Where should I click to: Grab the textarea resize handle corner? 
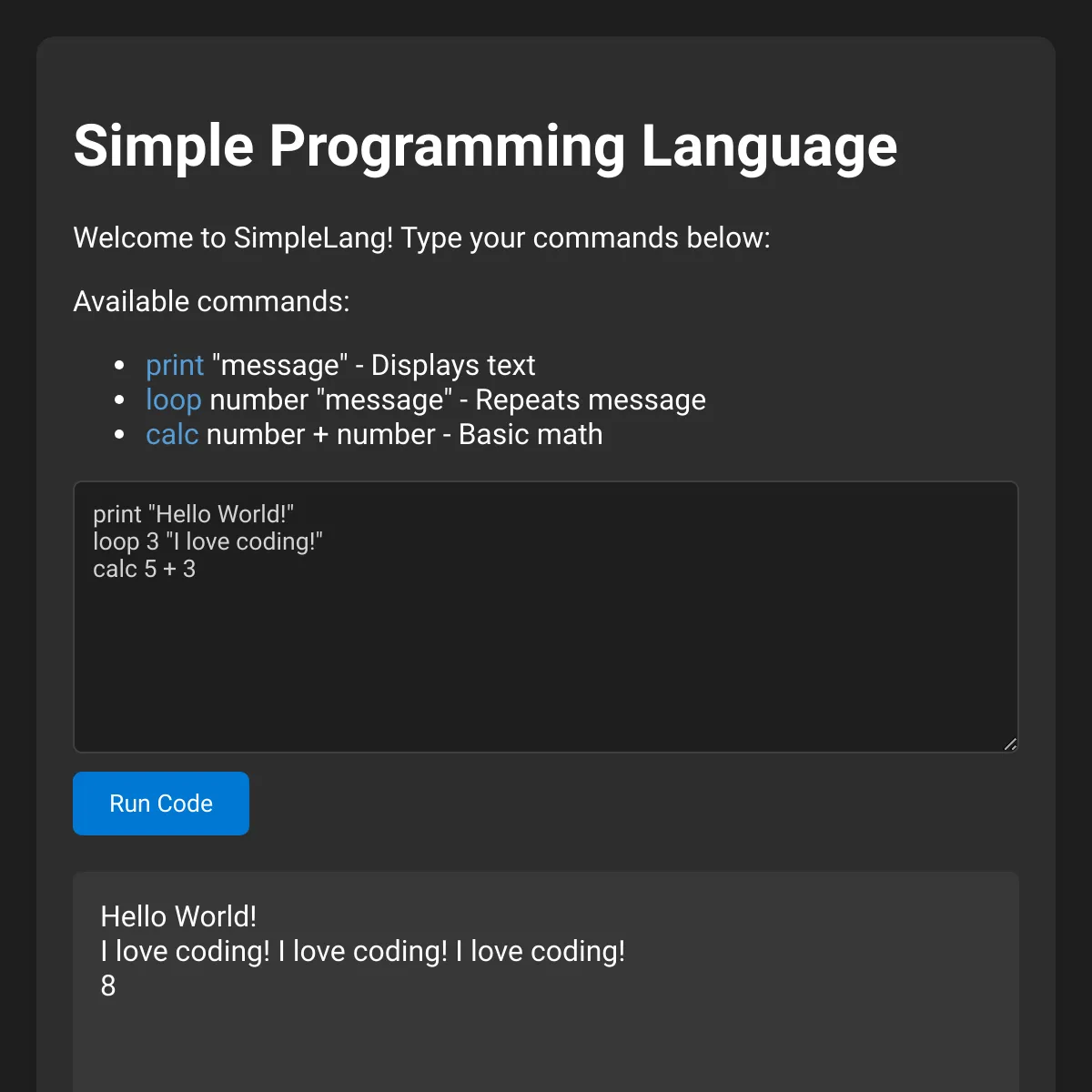[x=1010, y=744]
